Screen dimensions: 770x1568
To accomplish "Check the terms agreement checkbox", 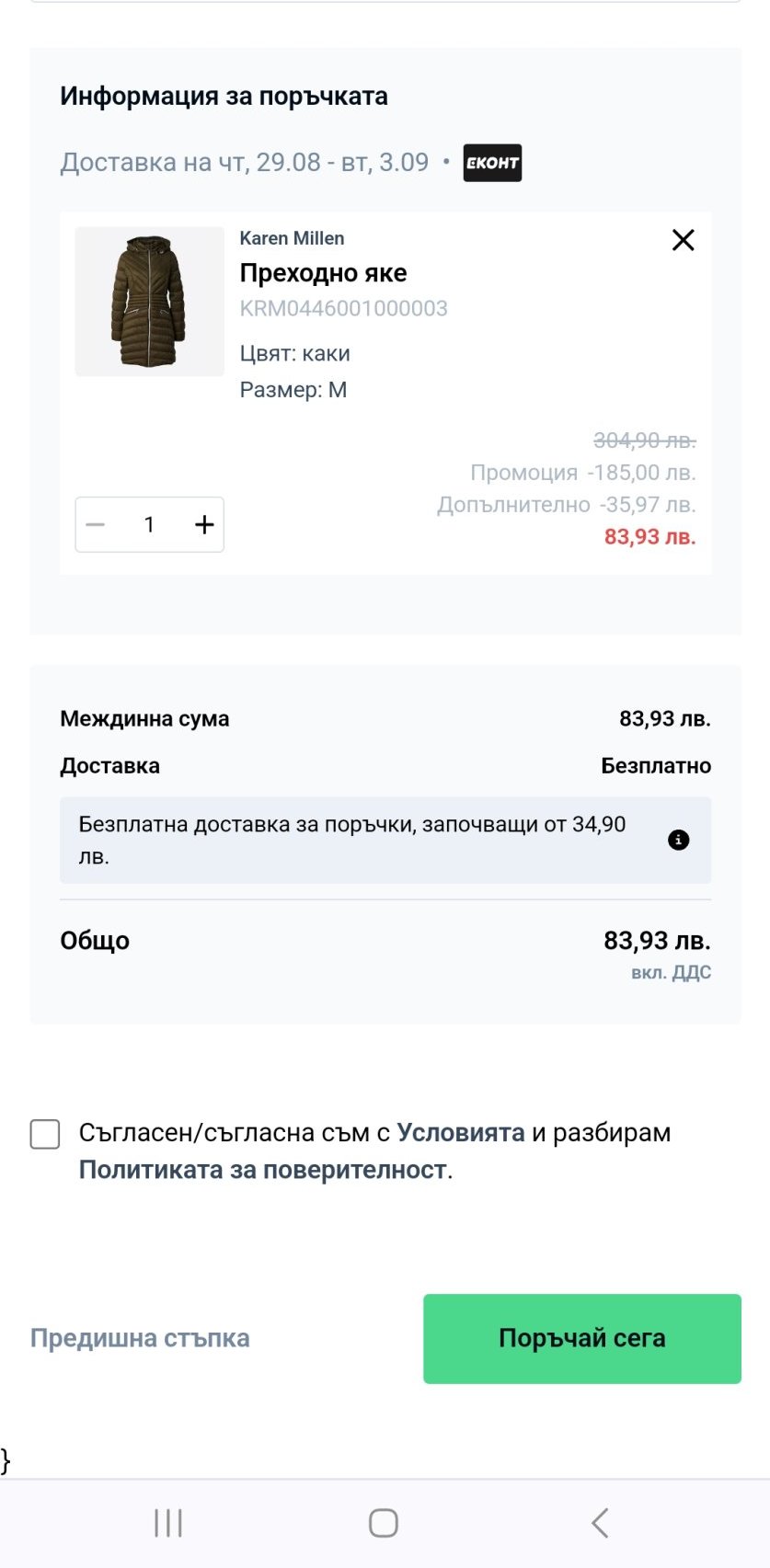I will coord(45,1134).
